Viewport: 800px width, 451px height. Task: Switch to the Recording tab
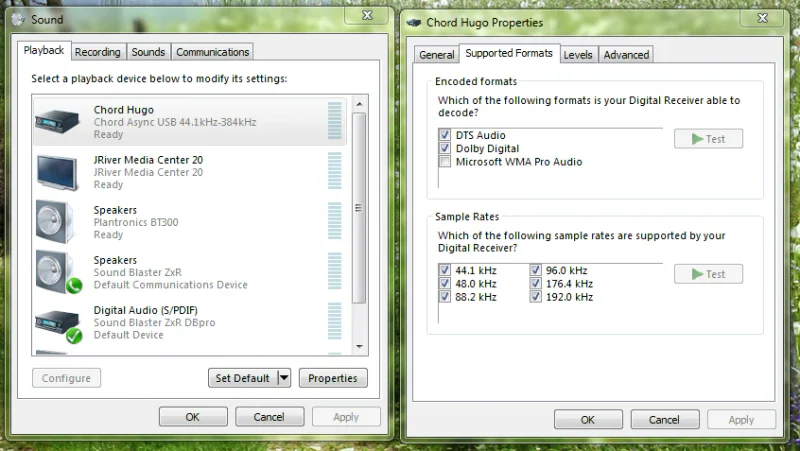[x=97, y=52]
